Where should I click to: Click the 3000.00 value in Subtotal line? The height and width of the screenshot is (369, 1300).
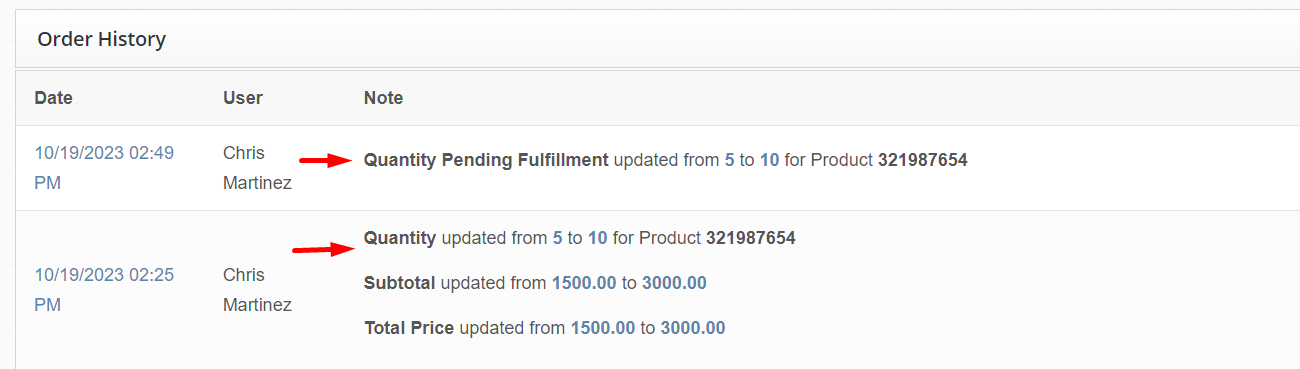(674, 283)
